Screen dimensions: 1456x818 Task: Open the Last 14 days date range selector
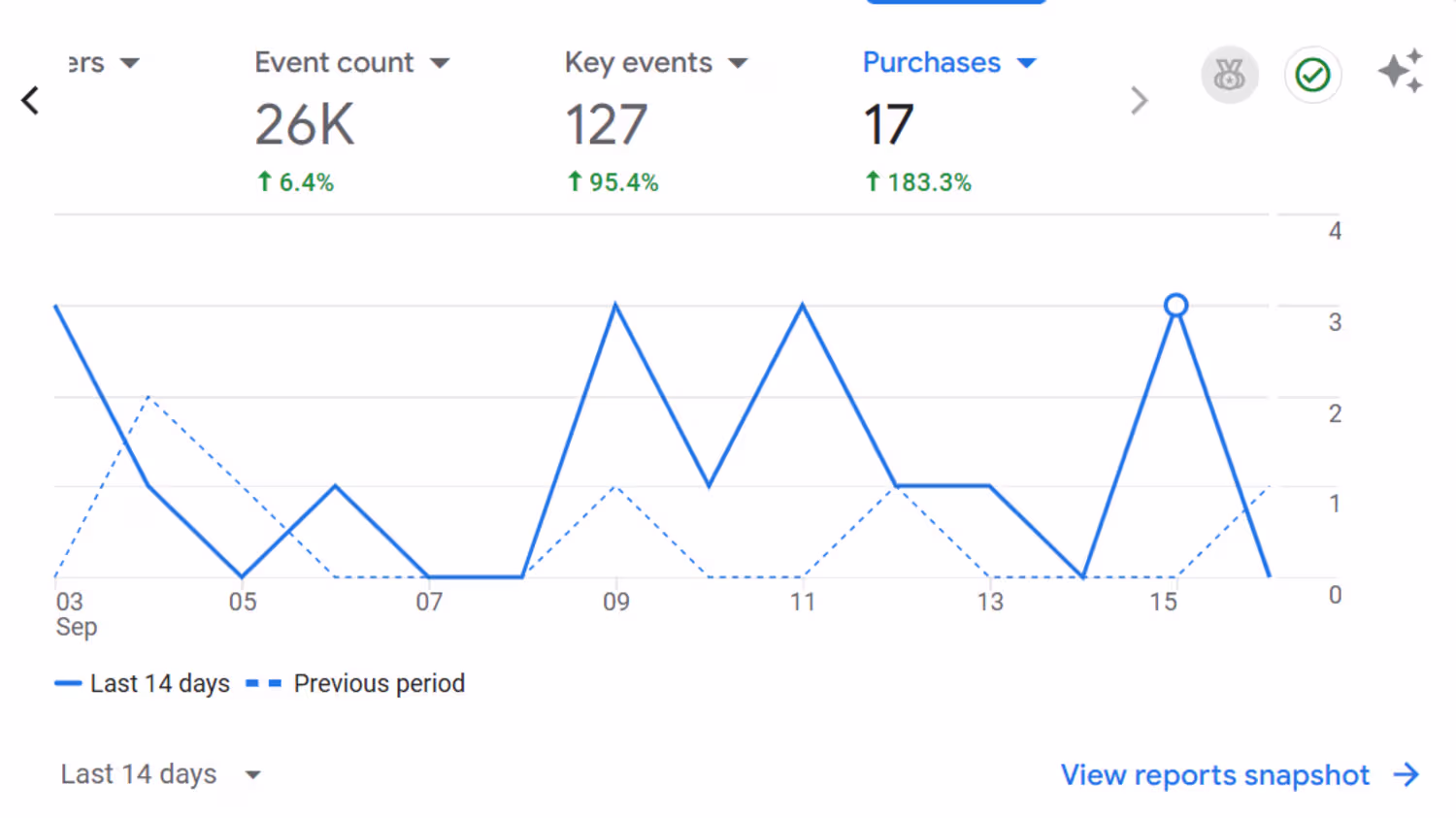pos(161,774)
